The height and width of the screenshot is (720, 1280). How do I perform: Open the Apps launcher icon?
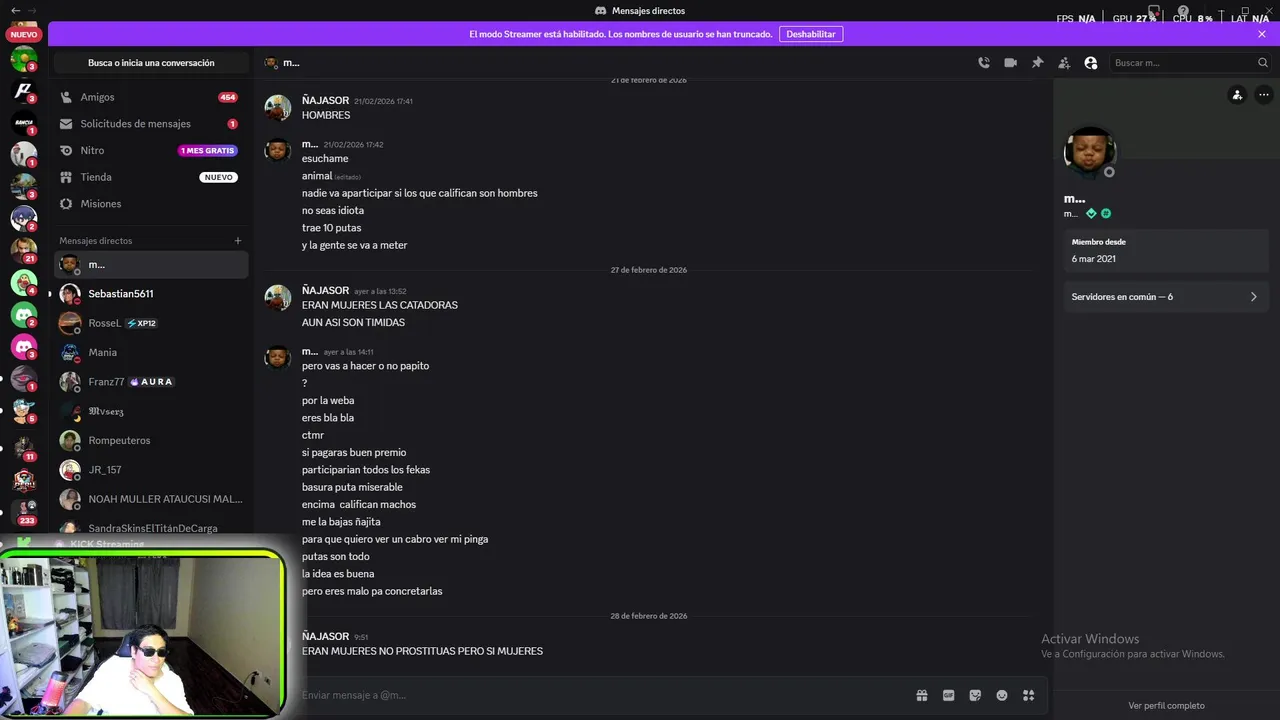coord(1028,695)
